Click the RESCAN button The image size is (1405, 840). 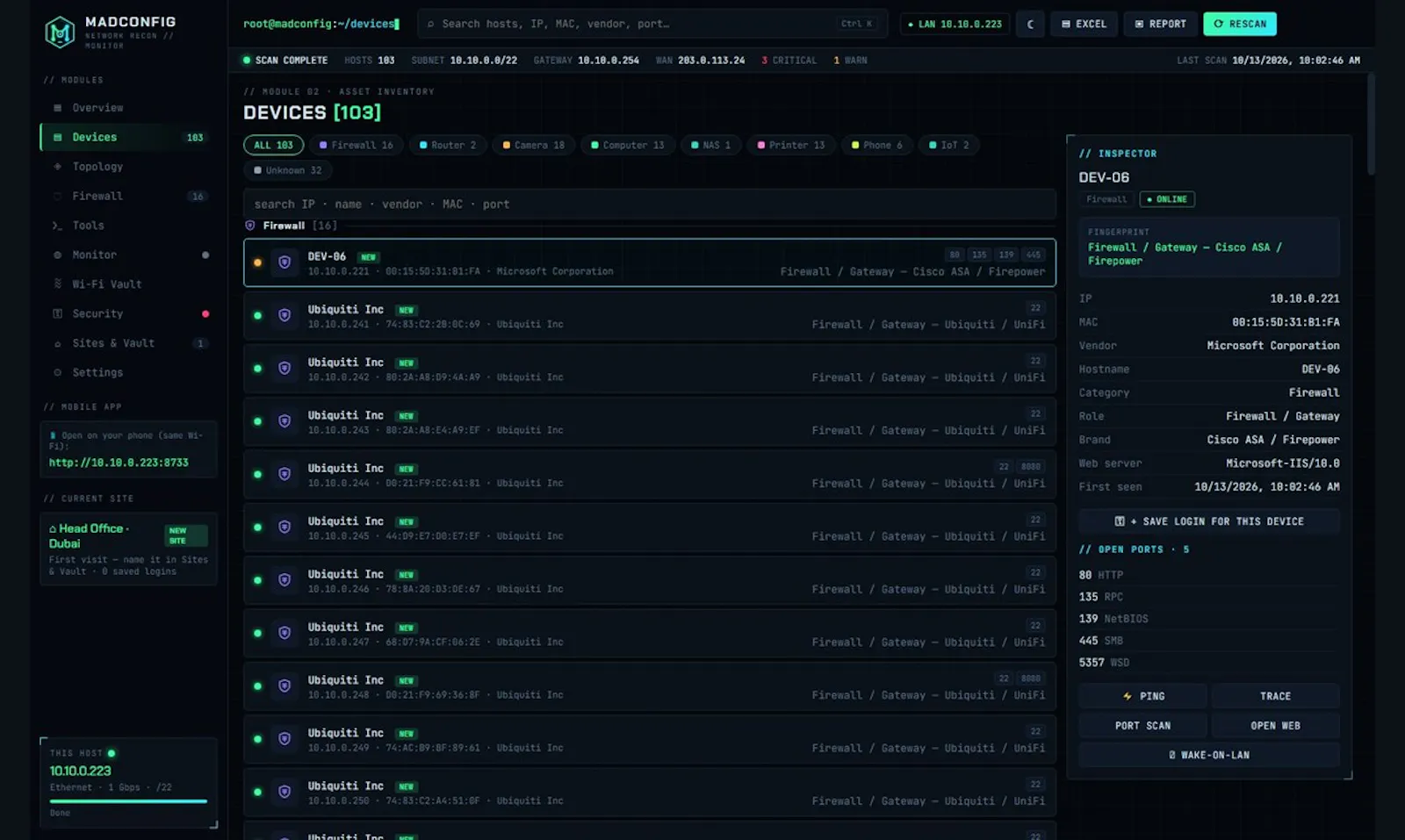1240,24
